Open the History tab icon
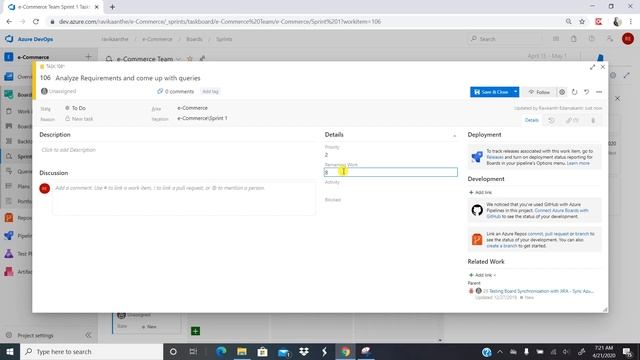 (x=551, y=120)
